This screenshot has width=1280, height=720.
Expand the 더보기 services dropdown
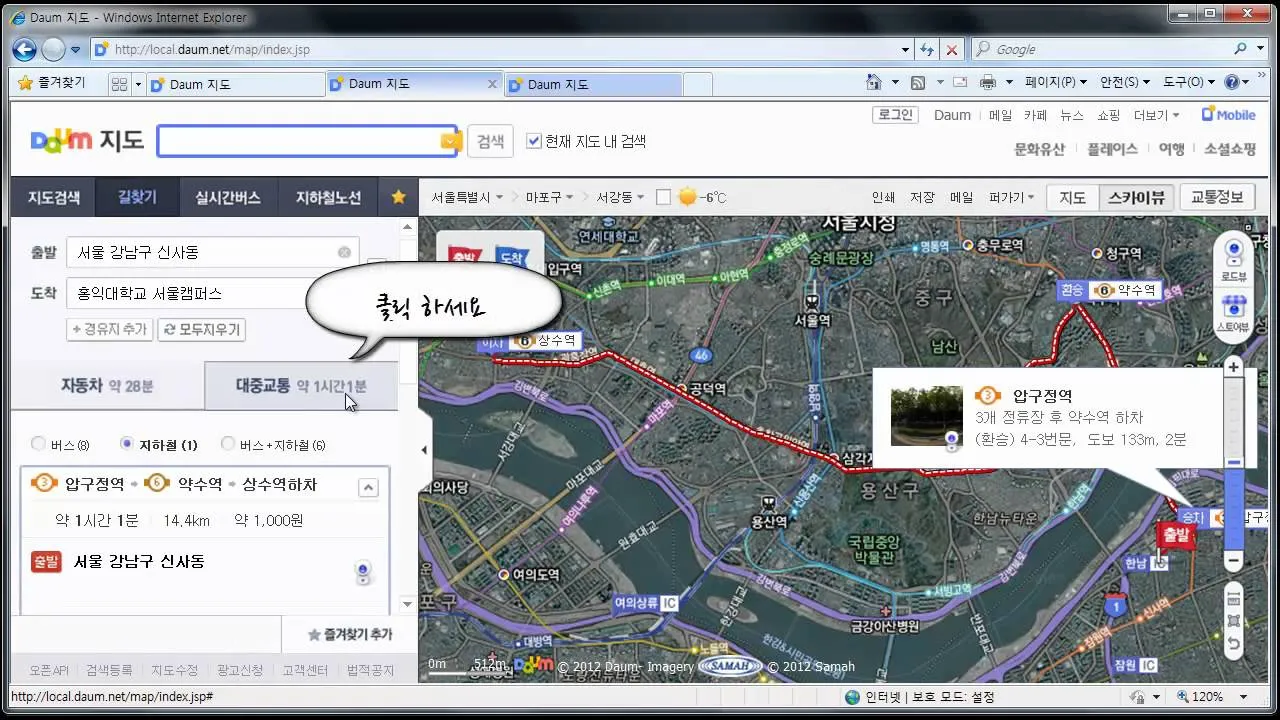(x=1157, y=115)
